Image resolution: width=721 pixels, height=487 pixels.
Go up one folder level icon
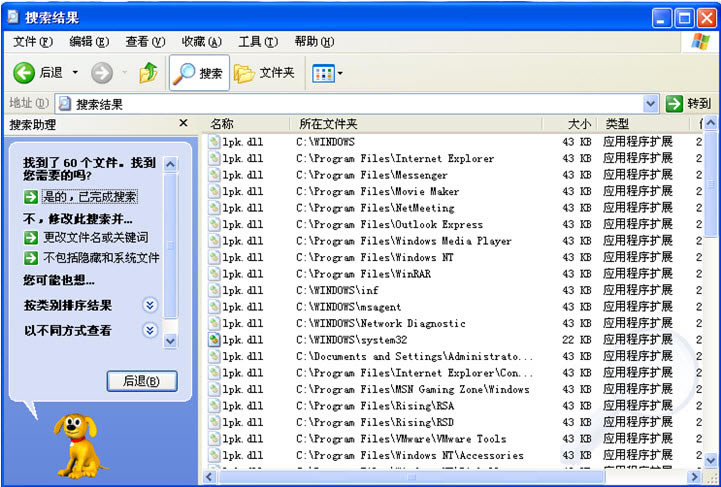148,73
